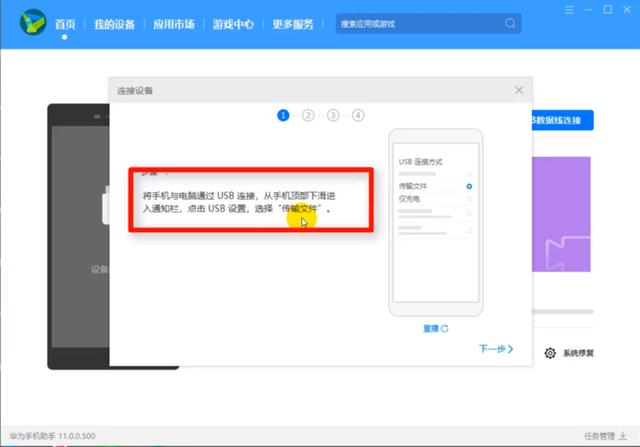The width and height of the screenshot is (640, 447).
Task: Click the 系统修复 gear icon
Action: tap(550, 353)
